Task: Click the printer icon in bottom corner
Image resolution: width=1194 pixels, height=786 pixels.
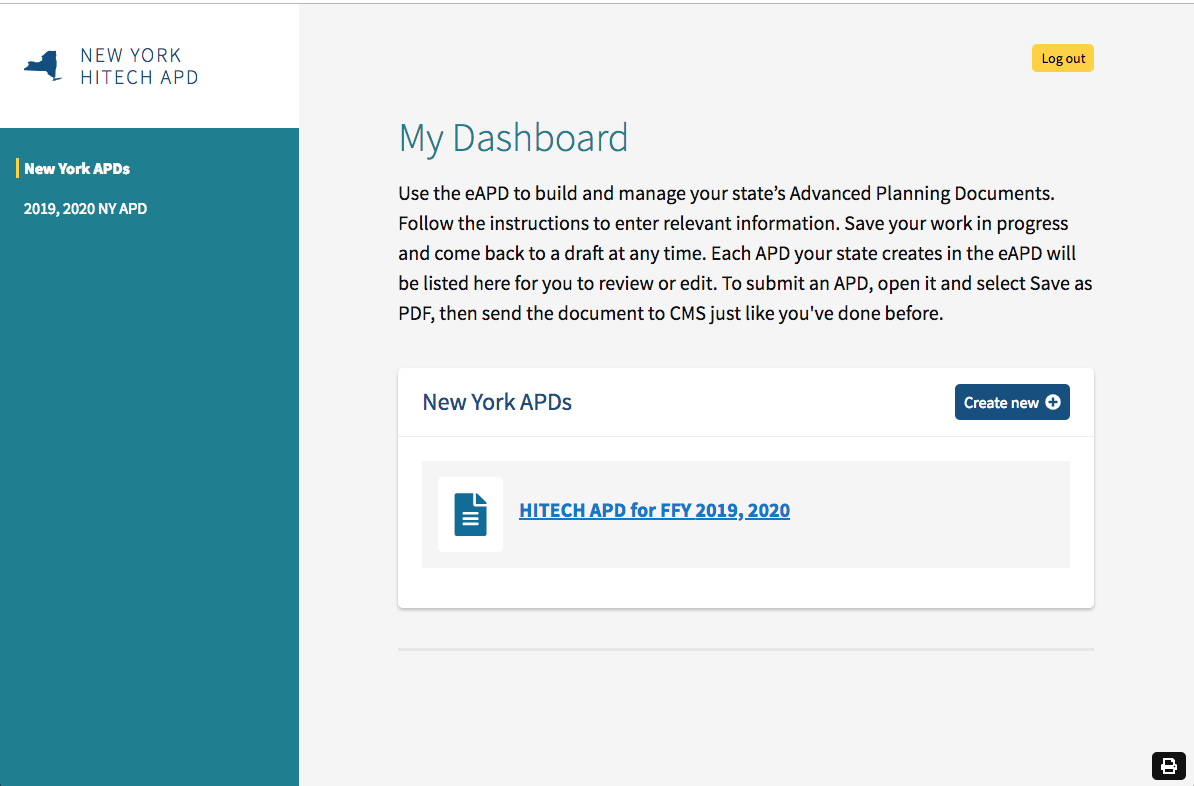Action: pos(1168,765)
